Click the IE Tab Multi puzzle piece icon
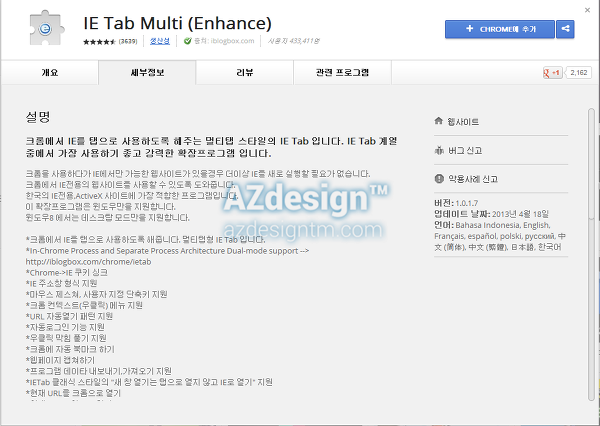This screenshot has height=426, width=600. [47, 28]
